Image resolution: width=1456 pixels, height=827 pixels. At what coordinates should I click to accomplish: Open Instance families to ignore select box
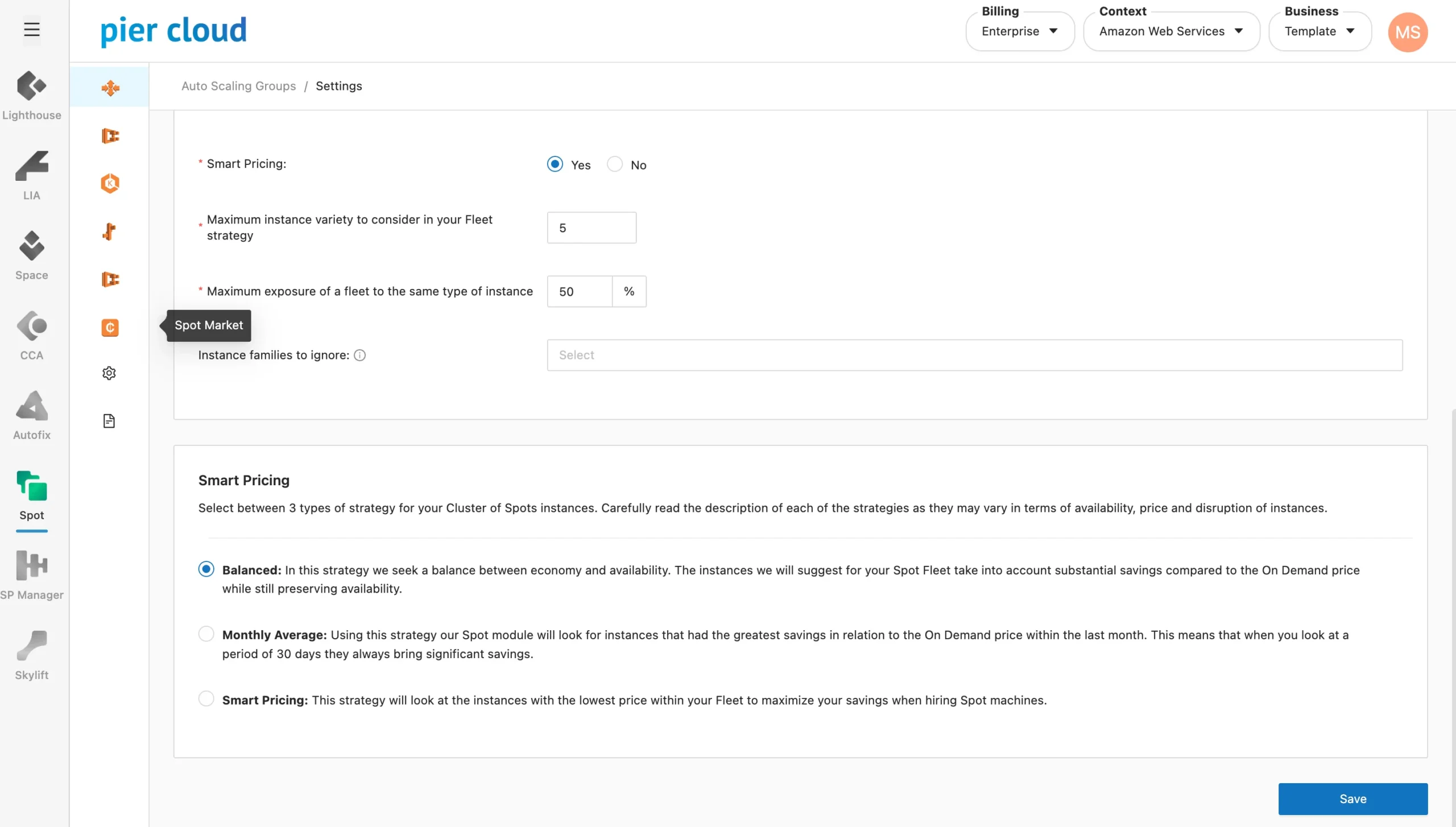point(974,355)
